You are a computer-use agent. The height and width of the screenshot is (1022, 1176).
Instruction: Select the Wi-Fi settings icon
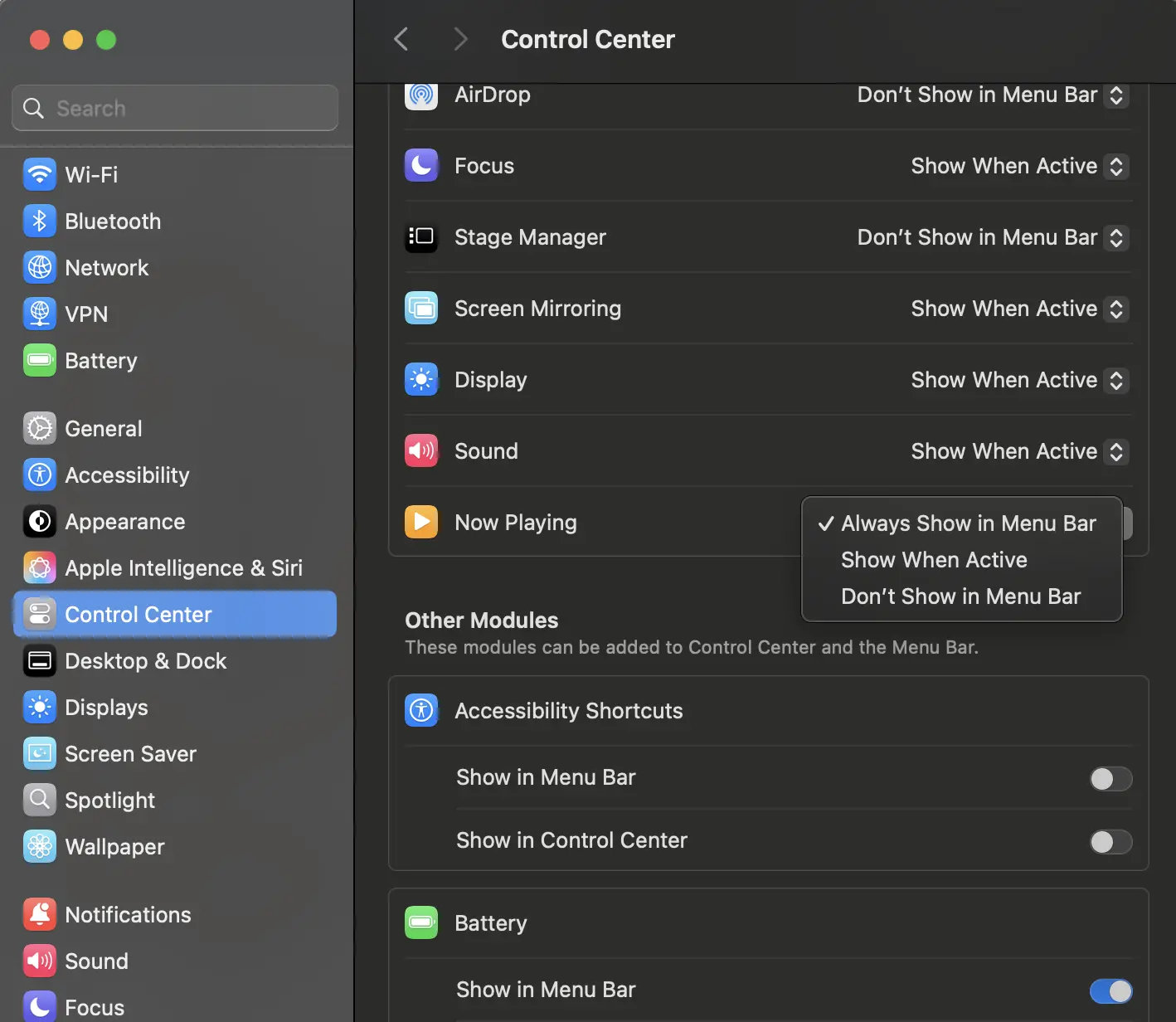39,174
